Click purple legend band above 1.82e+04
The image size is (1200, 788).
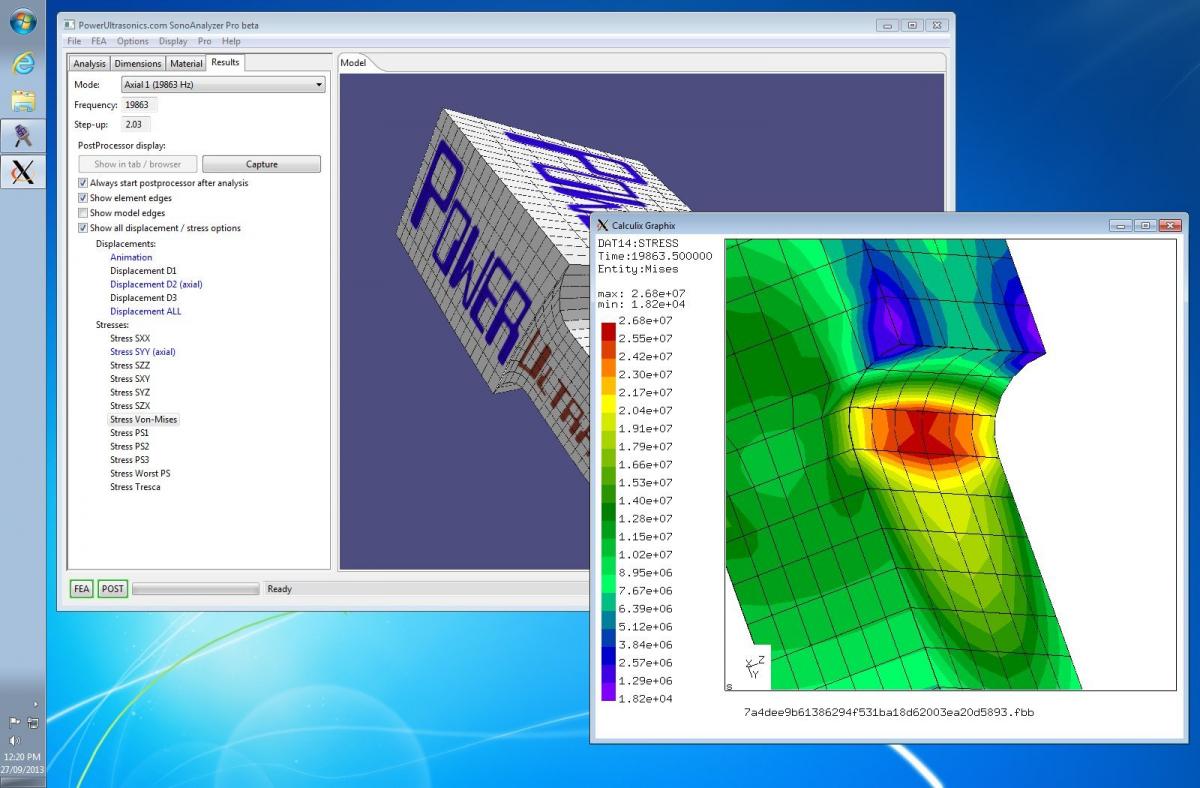point(608,690)
